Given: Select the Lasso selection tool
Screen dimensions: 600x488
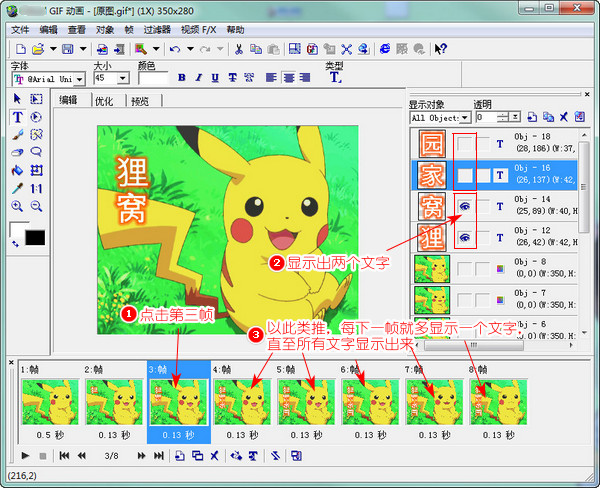Looking at the screenshot, I should 36,153.
